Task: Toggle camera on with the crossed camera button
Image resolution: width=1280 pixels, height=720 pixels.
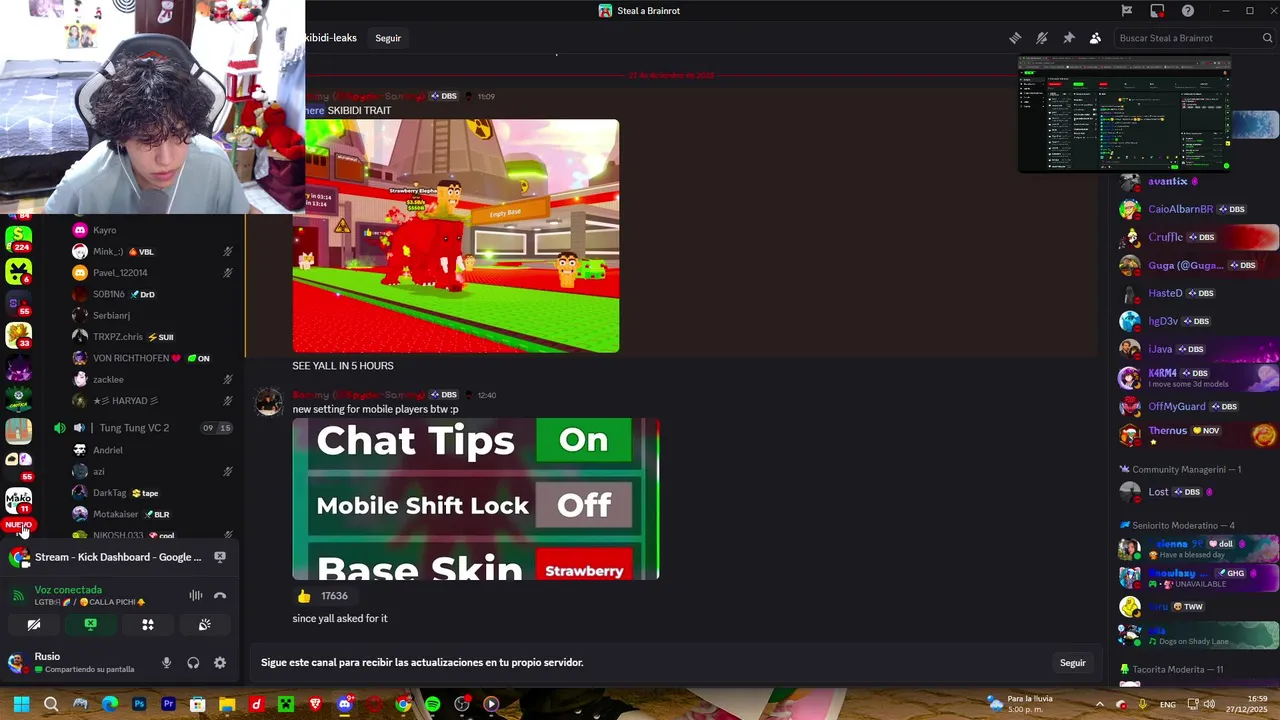Action: click(34, 624)
